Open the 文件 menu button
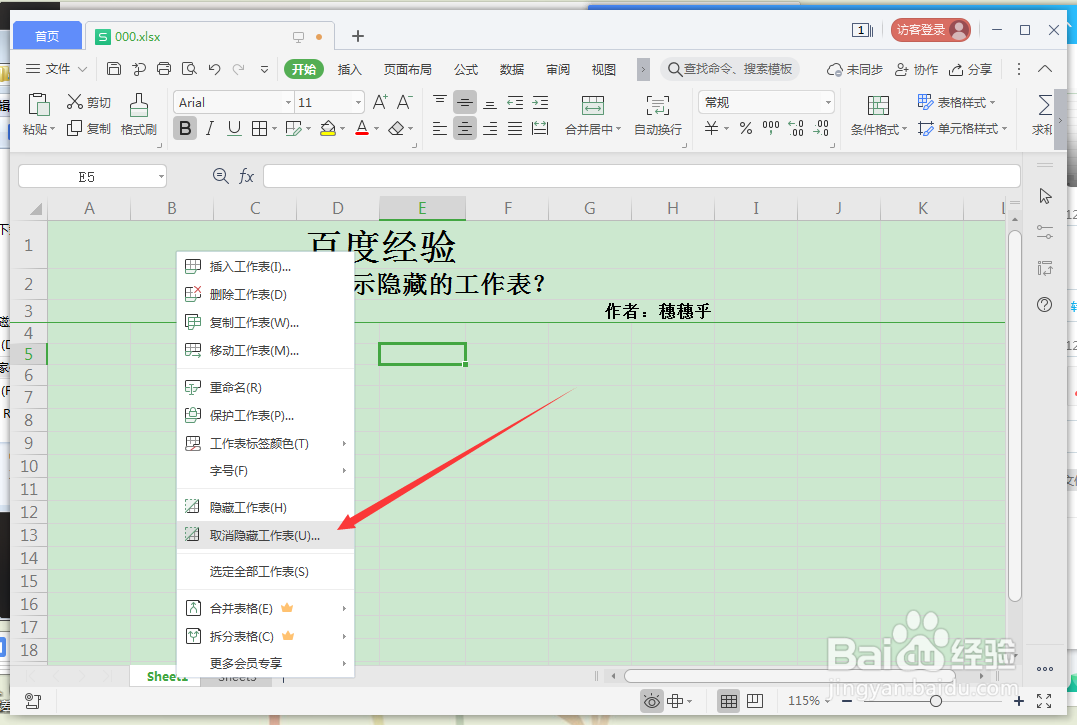Screen dimensions: 1077x725 point(56,69)
